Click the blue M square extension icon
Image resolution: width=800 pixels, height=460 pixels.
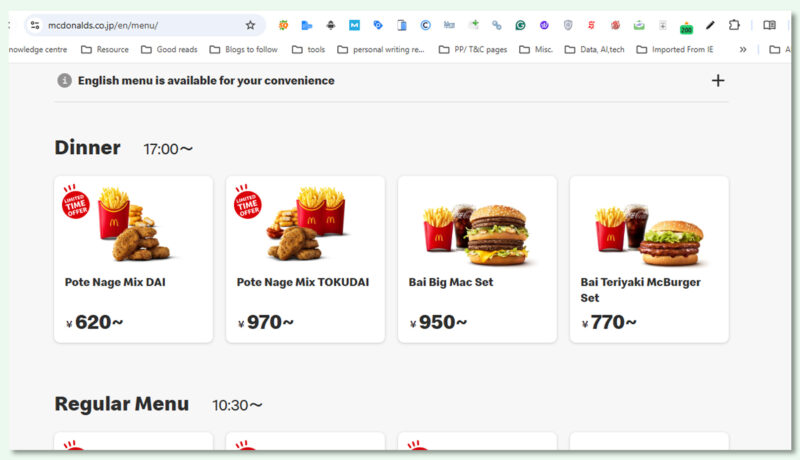(x=354, y=25)
